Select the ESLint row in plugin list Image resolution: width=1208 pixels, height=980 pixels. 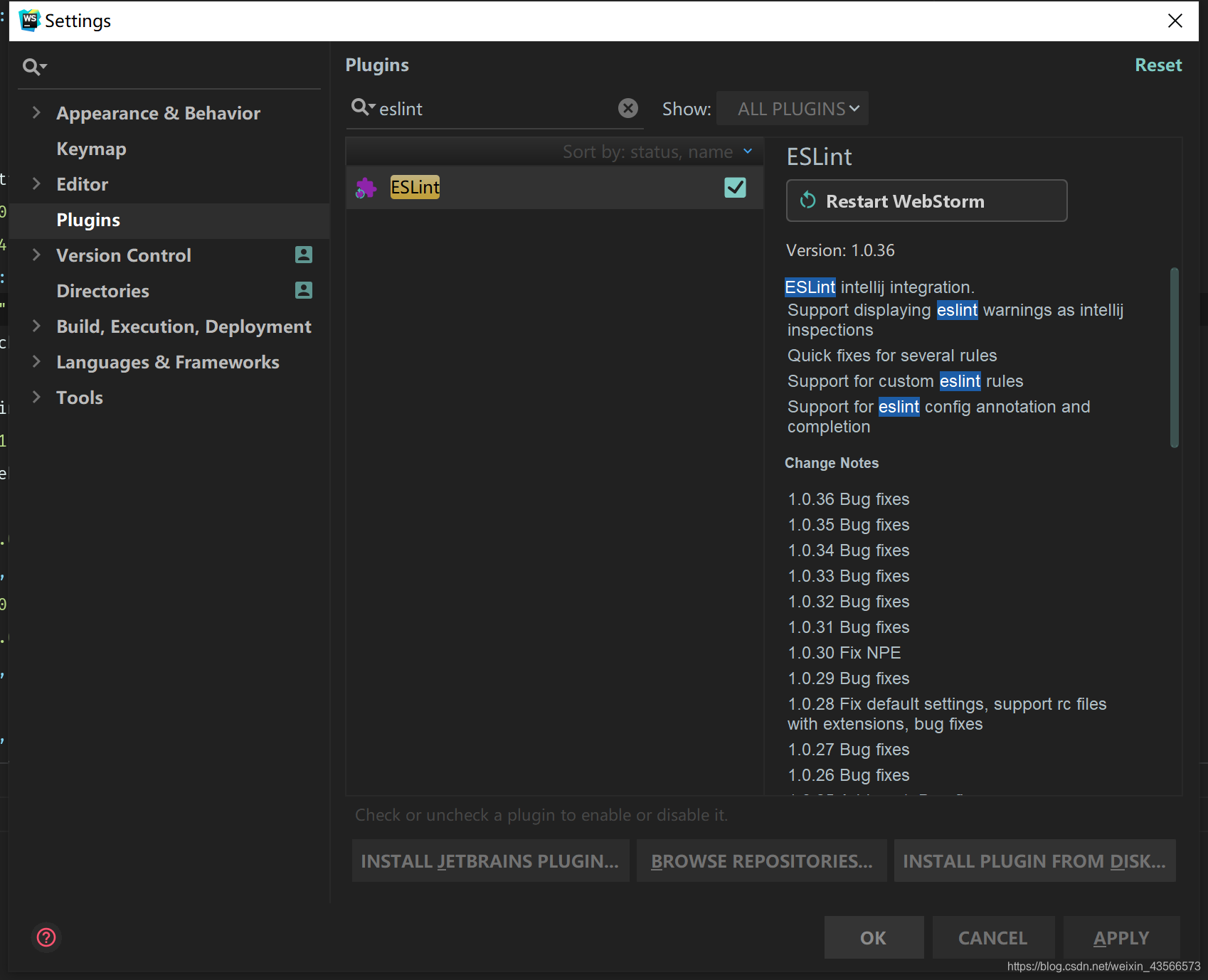tap(554, 188)
